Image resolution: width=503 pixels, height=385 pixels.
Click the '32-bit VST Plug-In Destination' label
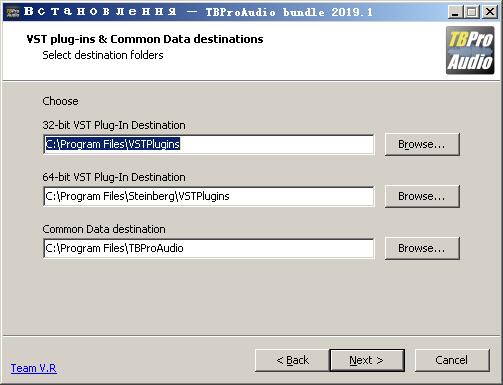tap(114, 125)
